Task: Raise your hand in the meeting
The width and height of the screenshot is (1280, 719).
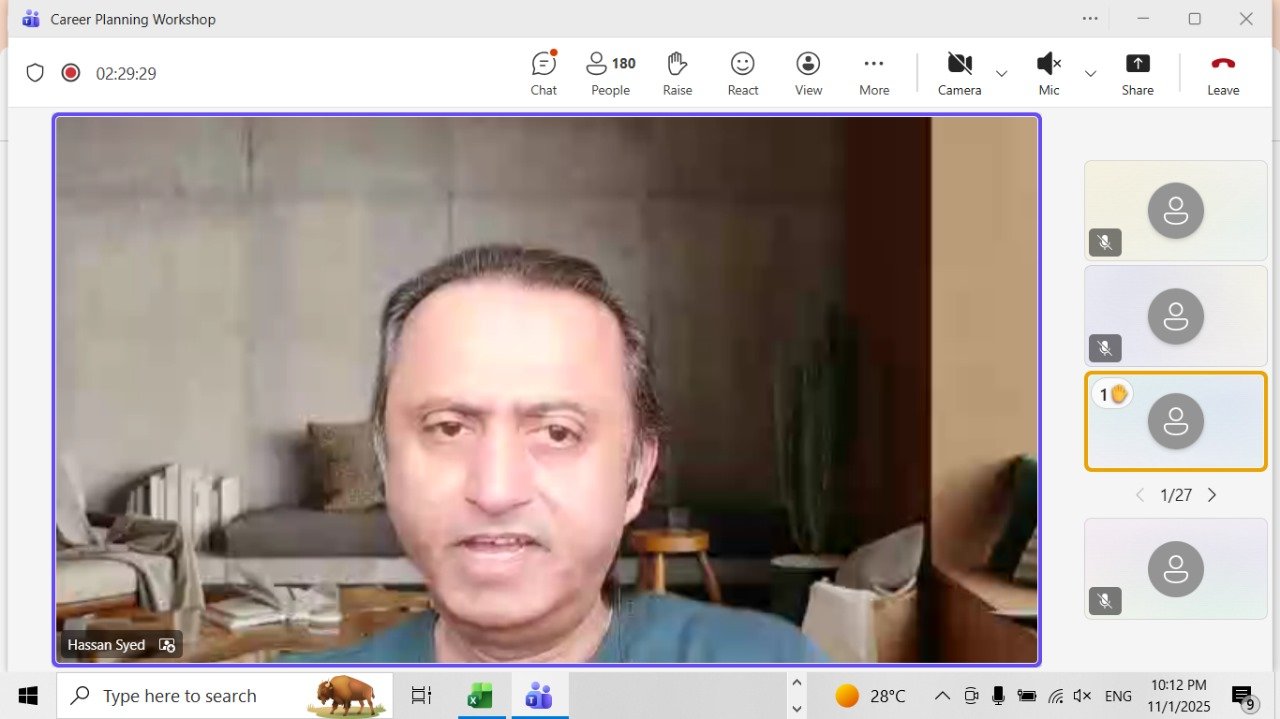Action: (x=677, y=74)
